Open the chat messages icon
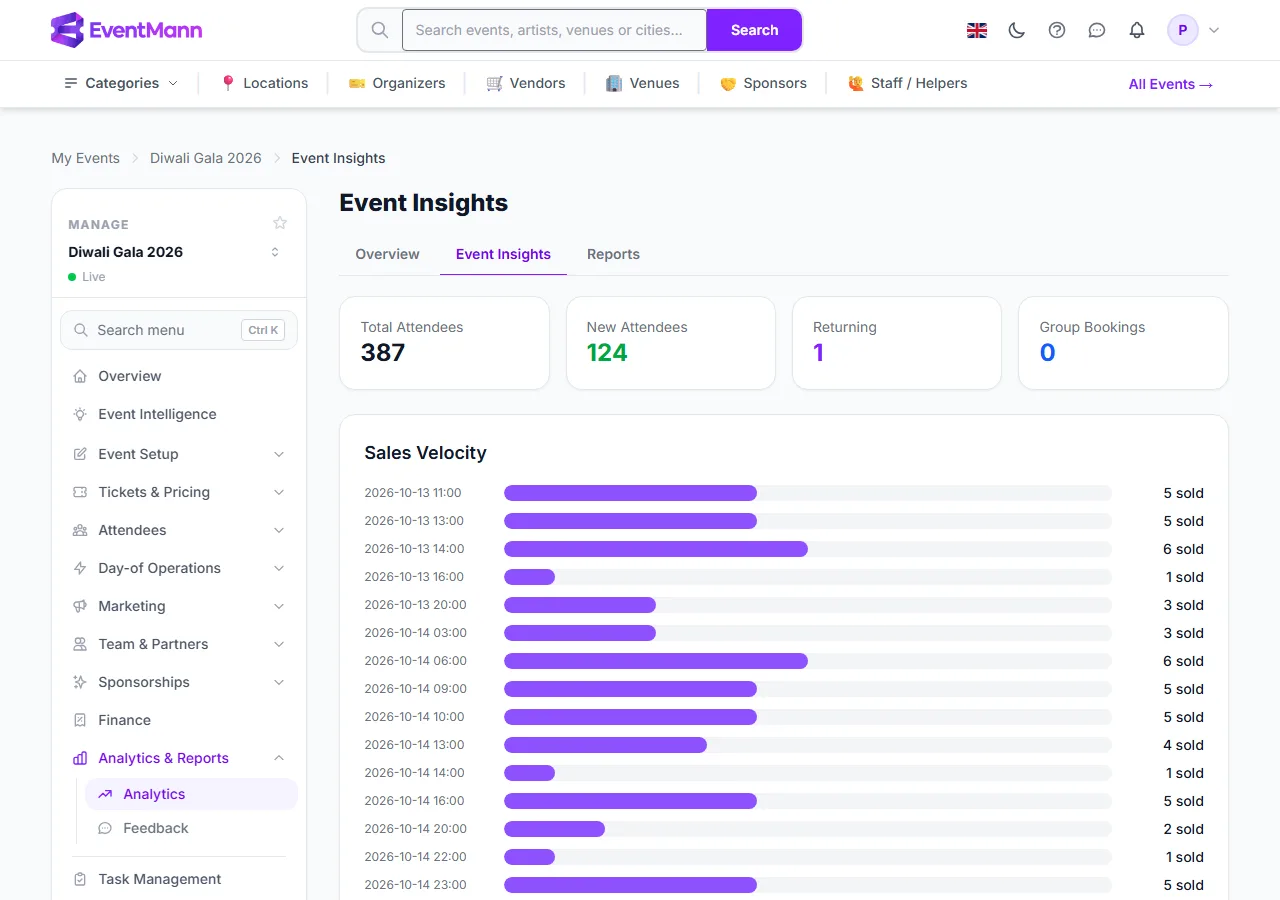 click(1097, 30)
